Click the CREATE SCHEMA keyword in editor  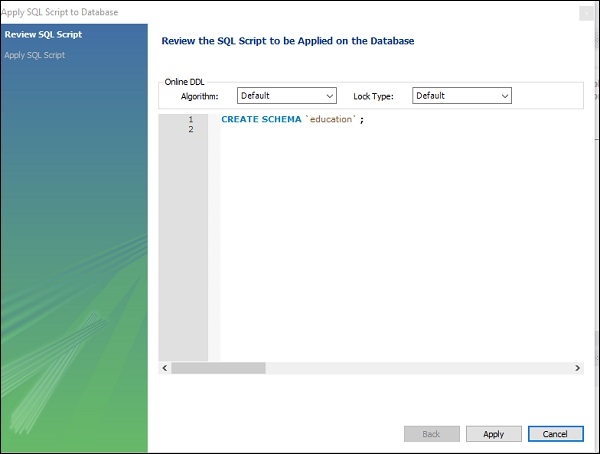click(261, 119)
